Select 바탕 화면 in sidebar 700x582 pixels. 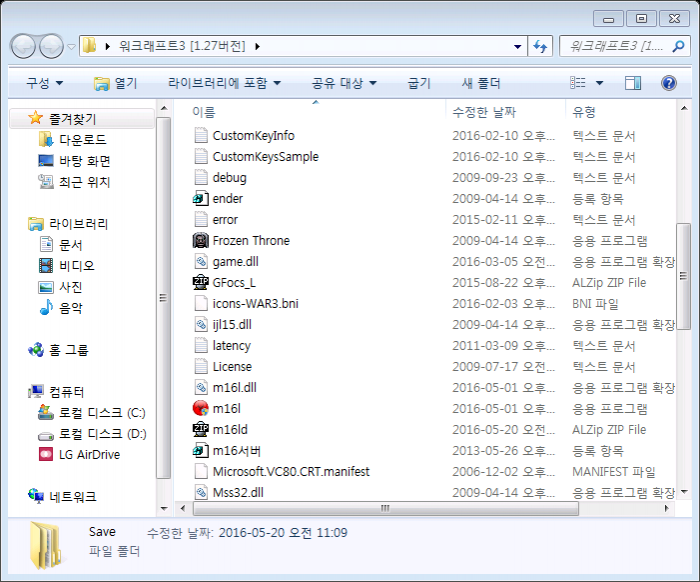click(x=74, y=161)
